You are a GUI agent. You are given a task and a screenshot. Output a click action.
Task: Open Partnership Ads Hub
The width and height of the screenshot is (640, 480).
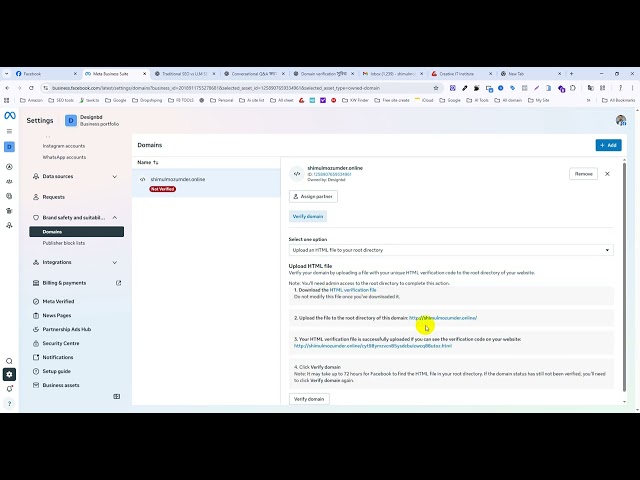pos(67,329)
